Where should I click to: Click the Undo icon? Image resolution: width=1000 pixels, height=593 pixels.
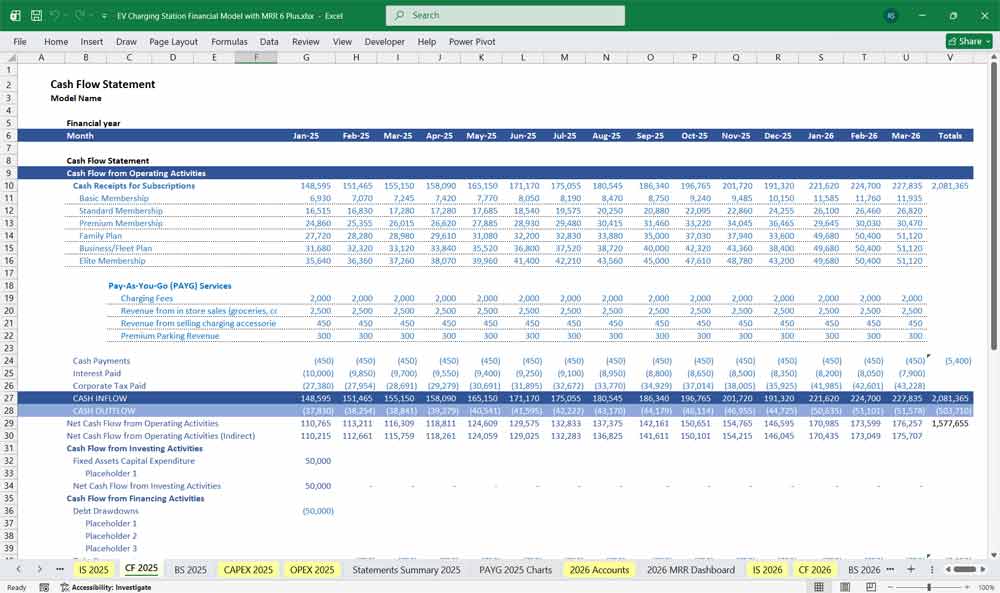click(x=54, y=14)
